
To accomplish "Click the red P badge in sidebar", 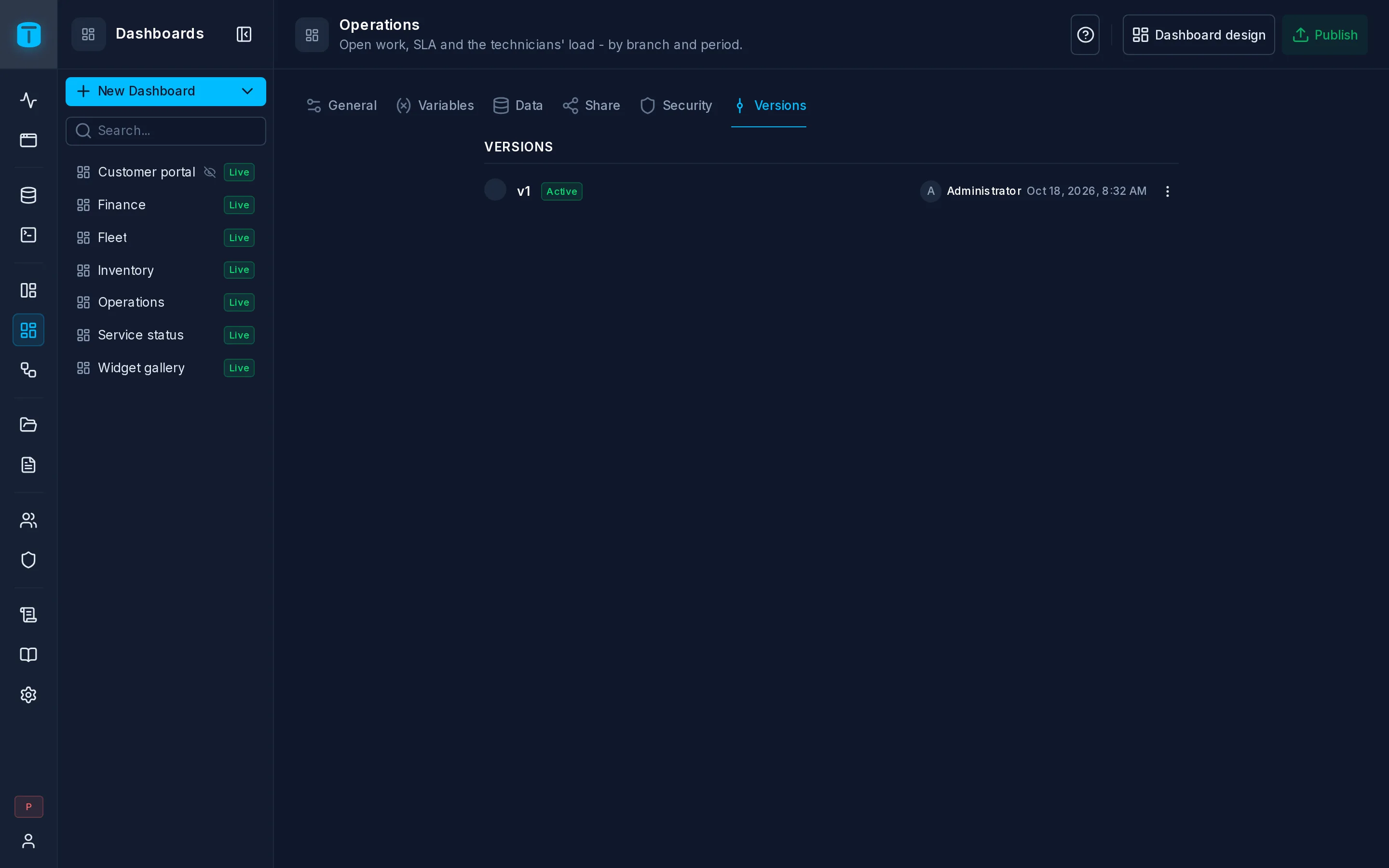I will pyautogui.click(x=29, y=807).
